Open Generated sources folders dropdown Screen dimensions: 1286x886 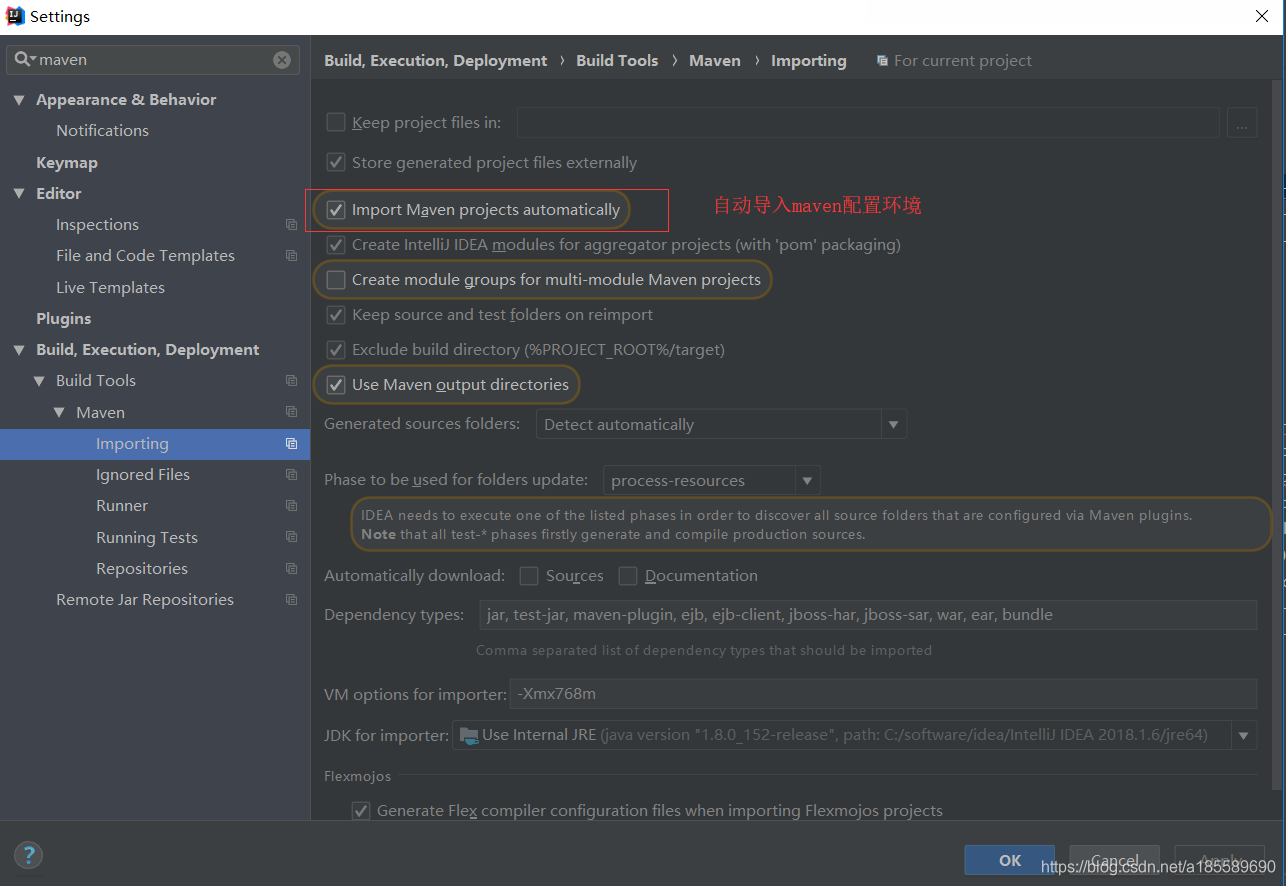pos(894,425)
